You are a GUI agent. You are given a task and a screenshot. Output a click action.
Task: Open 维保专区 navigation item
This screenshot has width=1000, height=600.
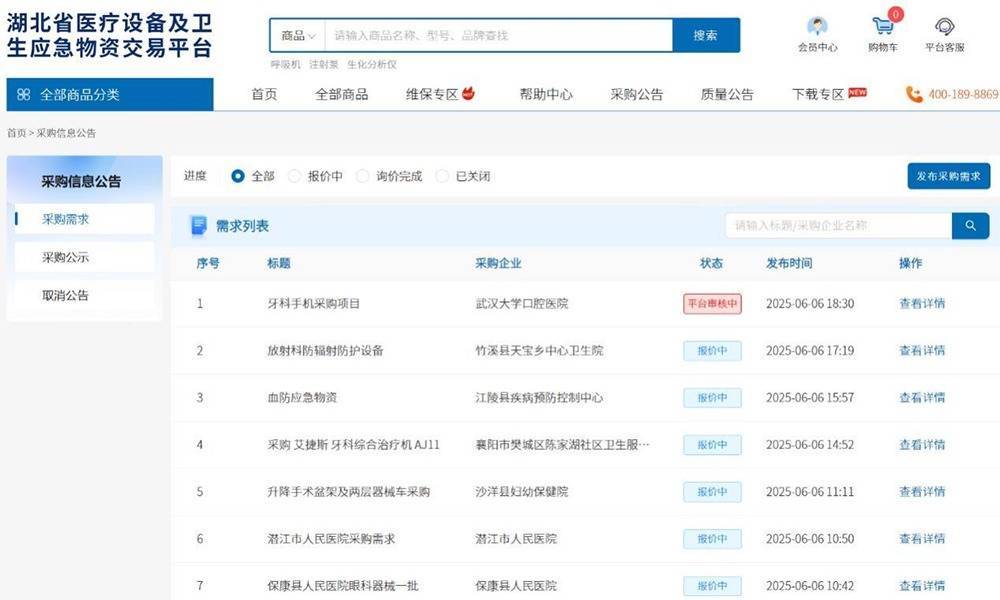click(432, 94)
